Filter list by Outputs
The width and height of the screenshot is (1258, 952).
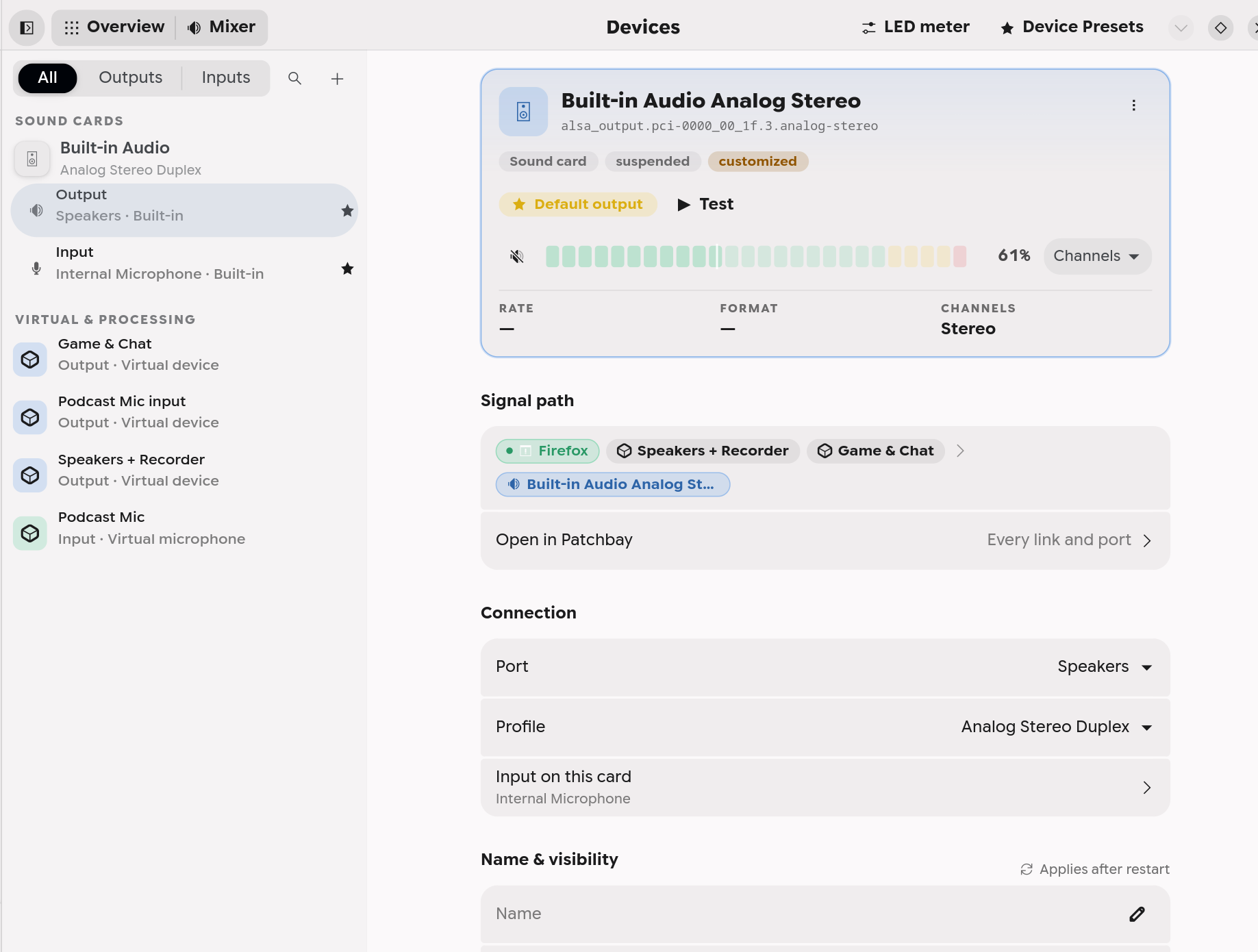pos(131,78)
